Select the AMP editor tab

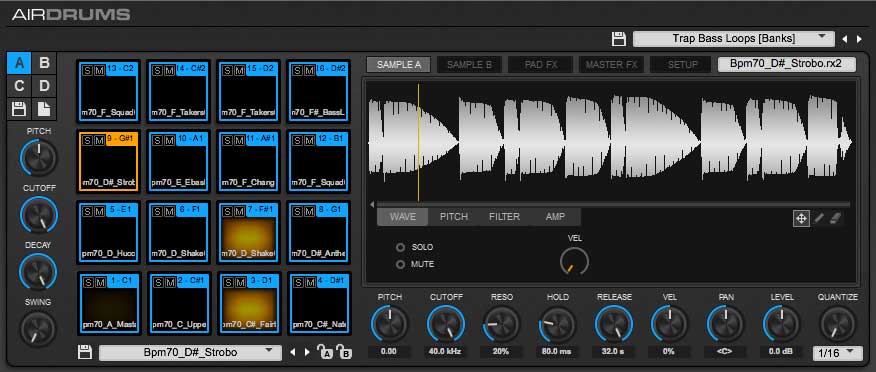point(555,217)
